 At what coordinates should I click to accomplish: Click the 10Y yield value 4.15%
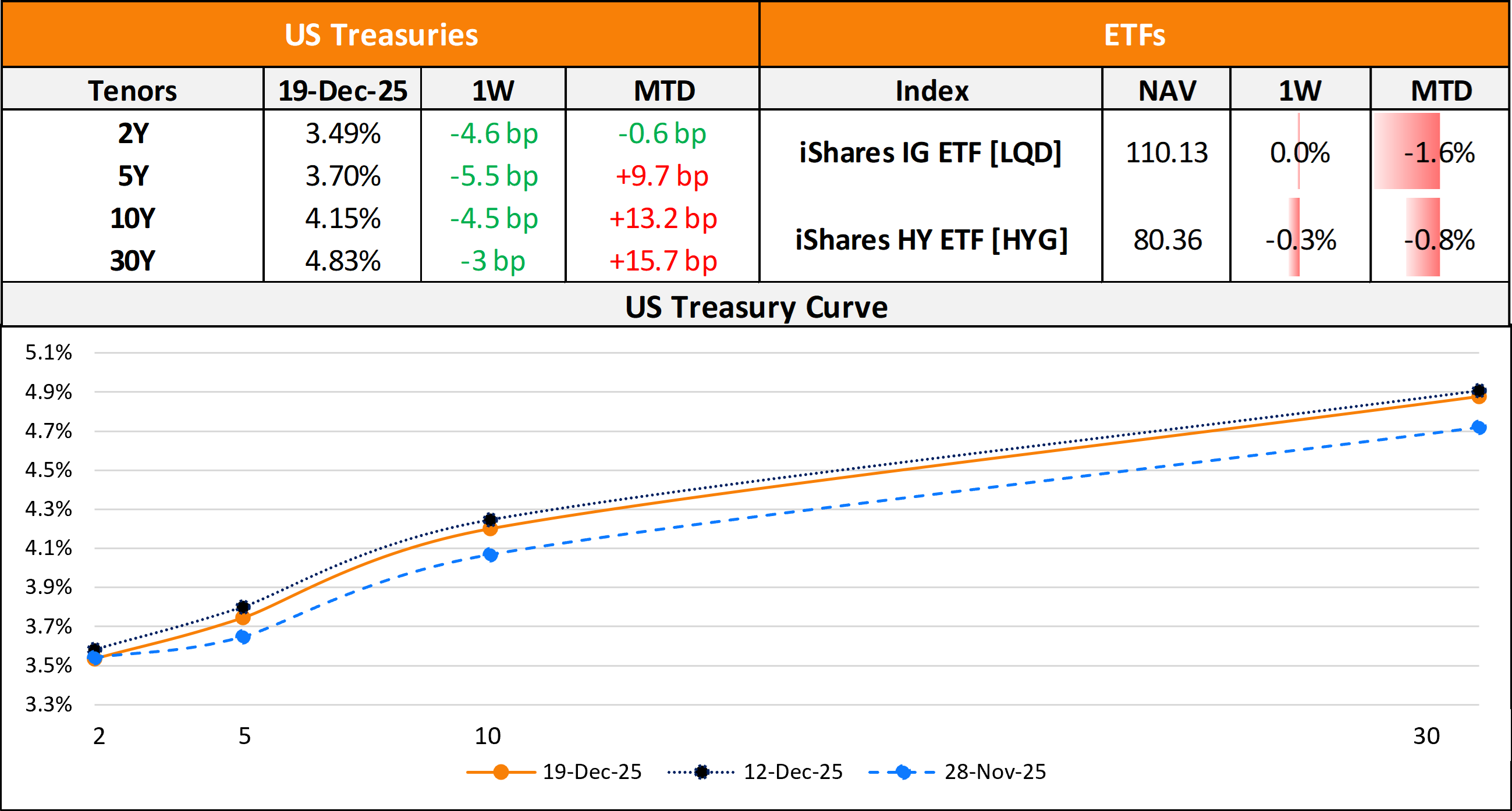pos(343,218)
